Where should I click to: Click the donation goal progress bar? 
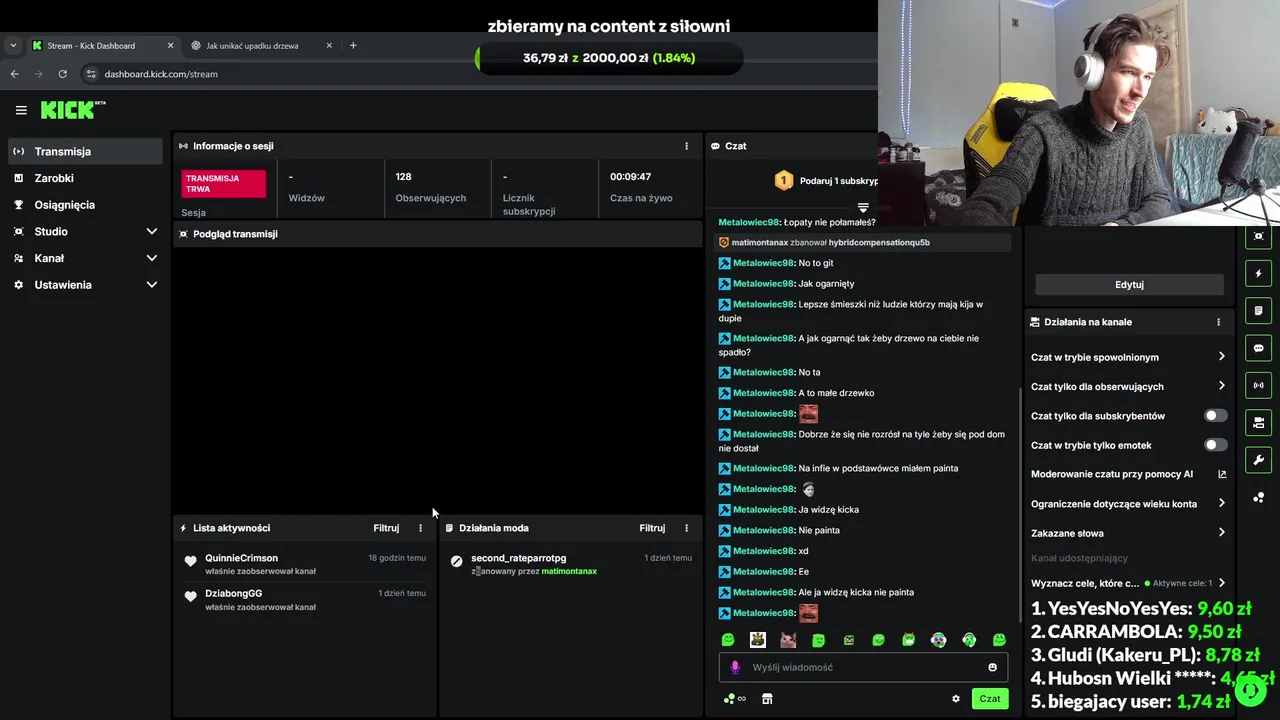tap(609, 58)
